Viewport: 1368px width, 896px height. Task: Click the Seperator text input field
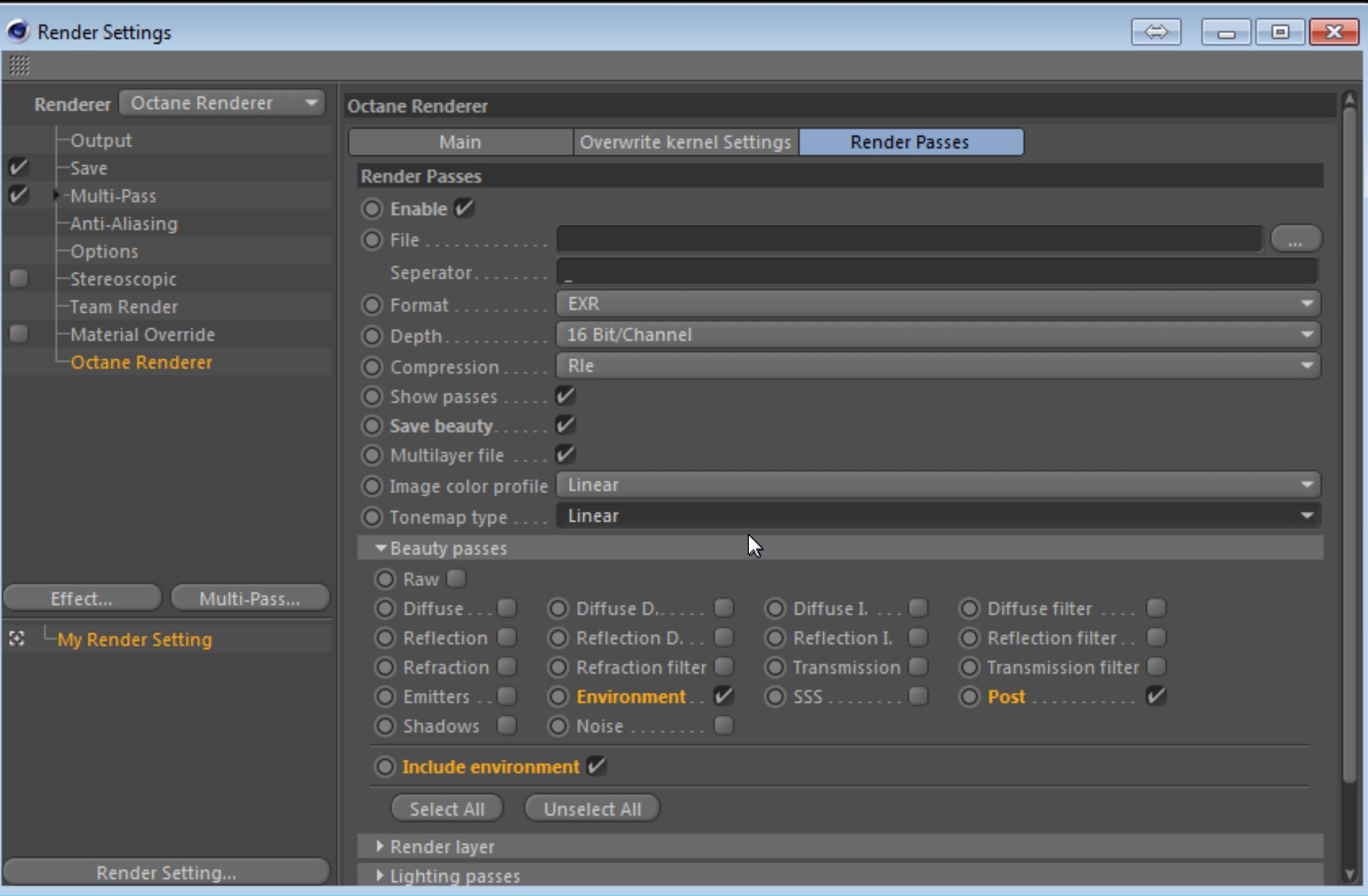tap(938, 272)
